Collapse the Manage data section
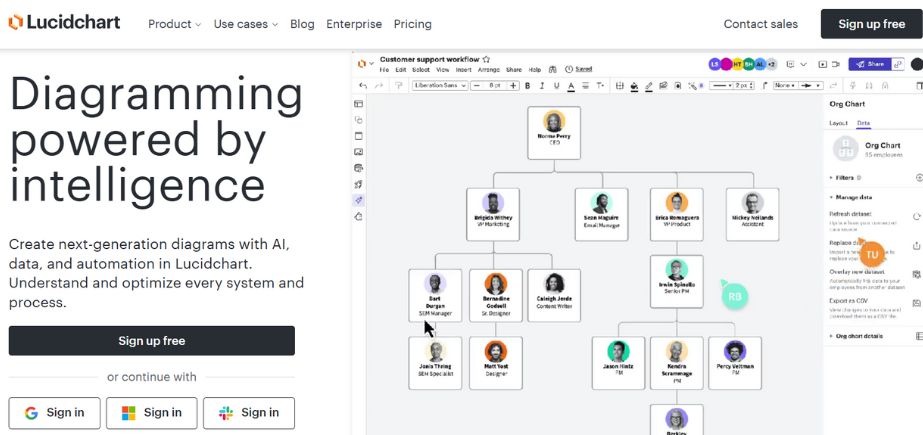Image resolution: width=923 pixels, height=435 pixels. [x=851, y=197]
